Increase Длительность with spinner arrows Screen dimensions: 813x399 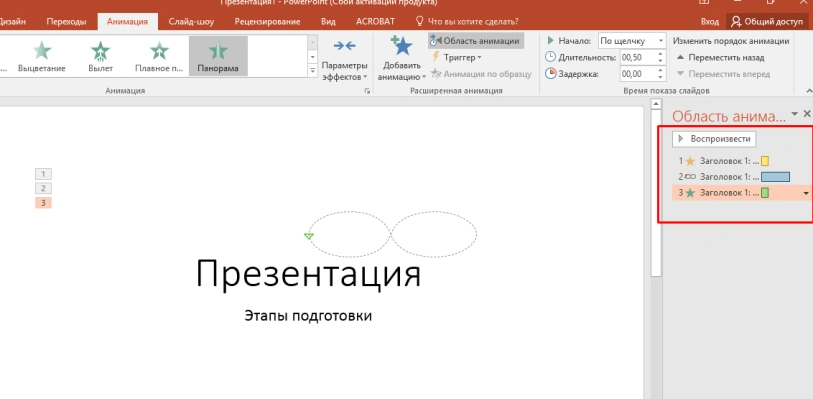click(x=661, y=54)
